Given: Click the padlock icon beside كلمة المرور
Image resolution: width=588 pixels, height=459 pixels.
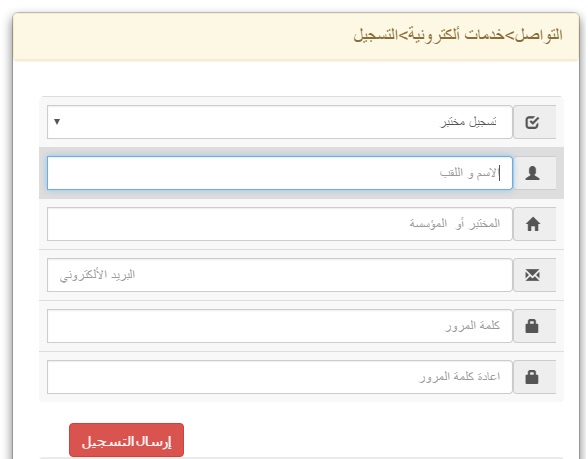Looking at the screenshot, I should pyautogui.click(x=532, y=326).
